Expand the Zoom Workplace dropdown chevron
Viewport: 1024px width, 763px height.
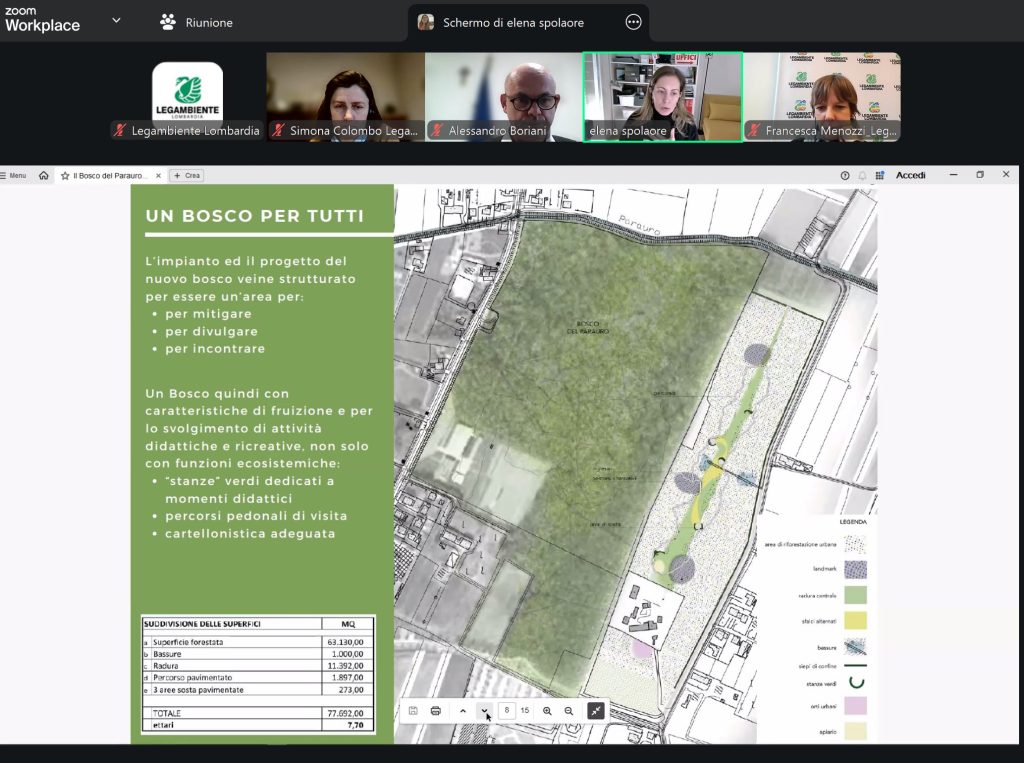click(x=116, y=20)
